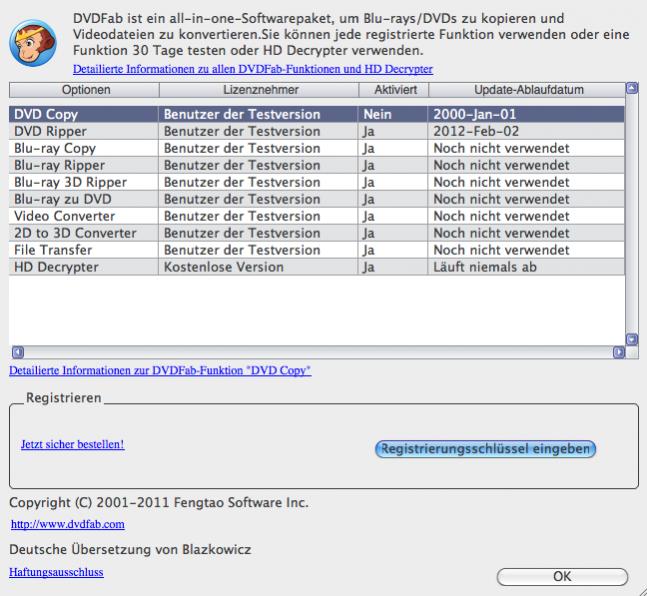Click the scroll down arrow of the table

pyautogui.click(x=632, y=339)
